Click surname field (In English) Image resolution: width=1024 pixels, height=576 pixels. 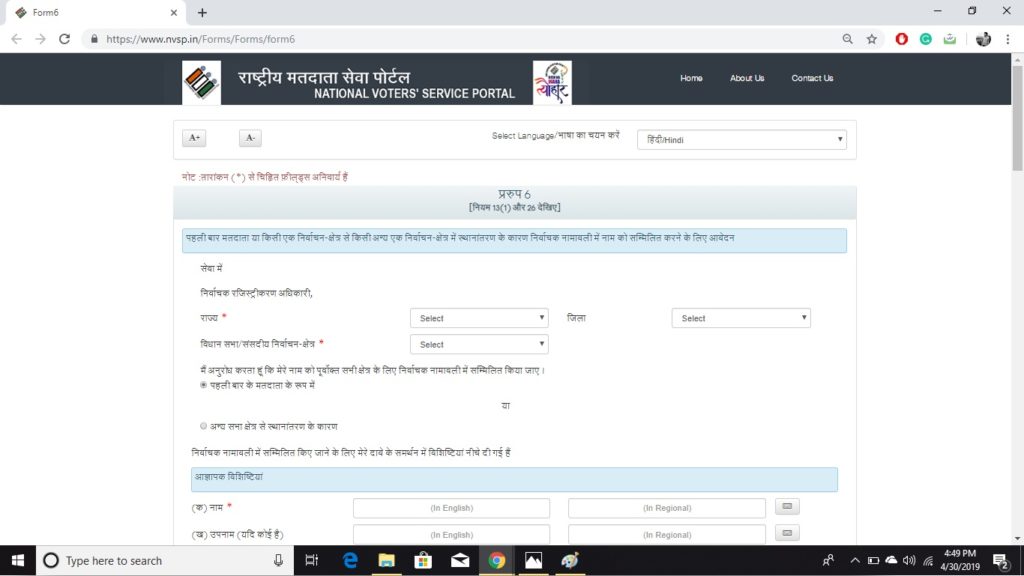451,534
